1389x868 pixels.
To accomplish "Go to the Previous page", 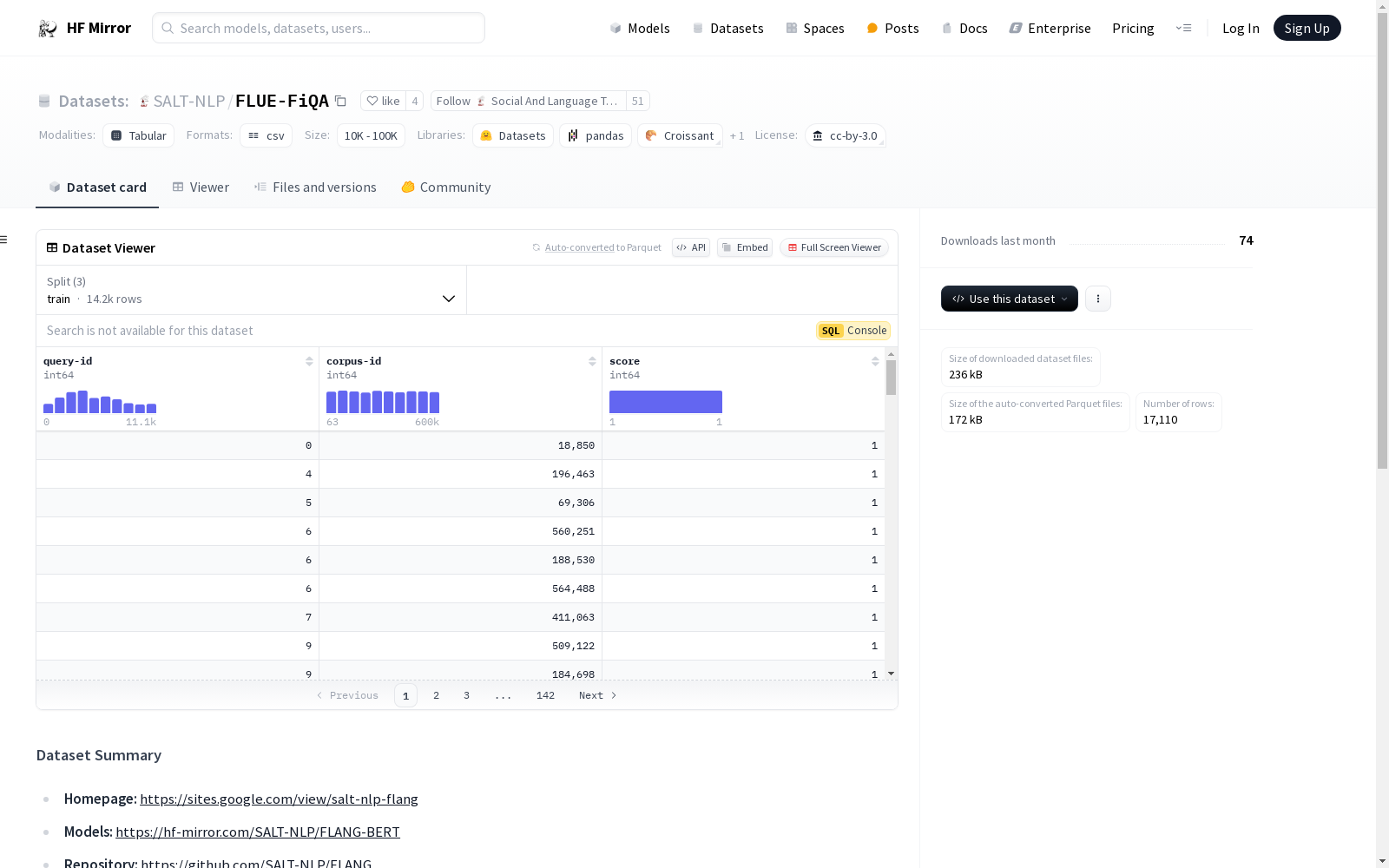I will [x=347, y=695].
